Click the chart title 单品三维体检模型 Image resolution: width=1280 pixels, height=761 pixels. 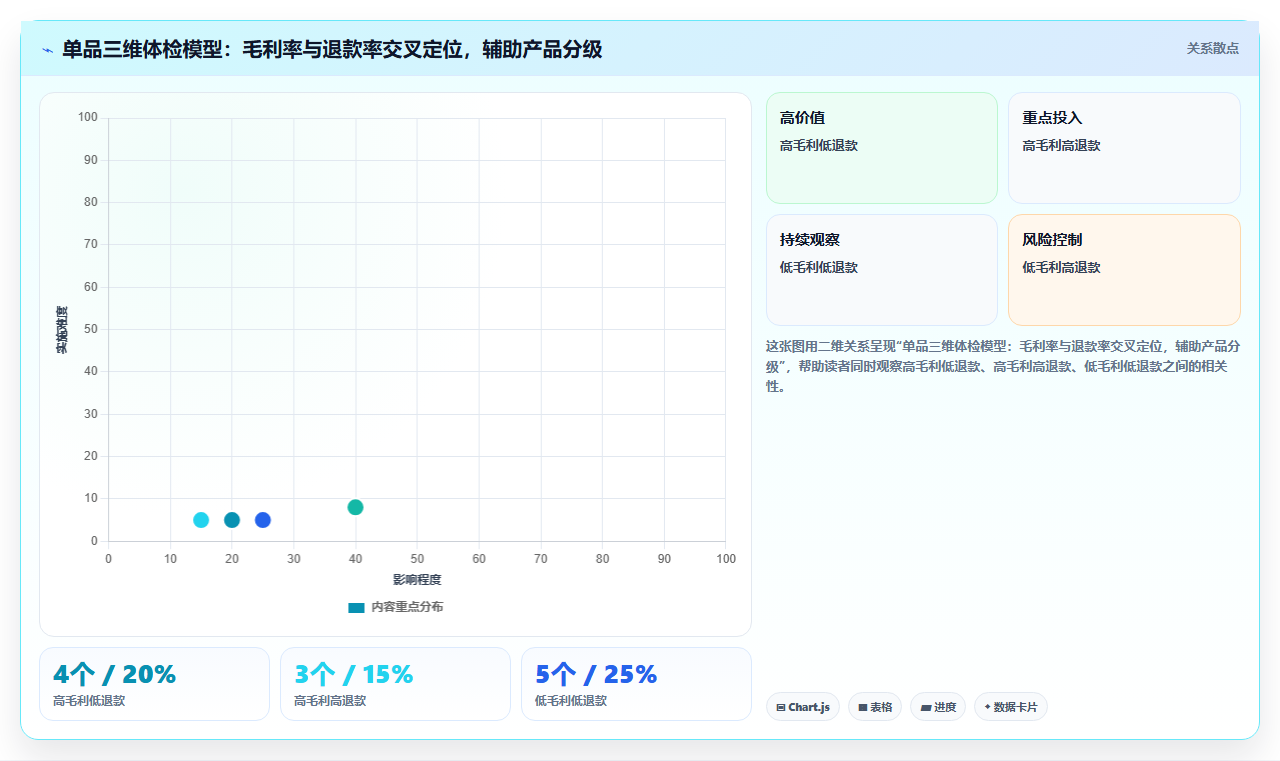(x=332, y=49)
